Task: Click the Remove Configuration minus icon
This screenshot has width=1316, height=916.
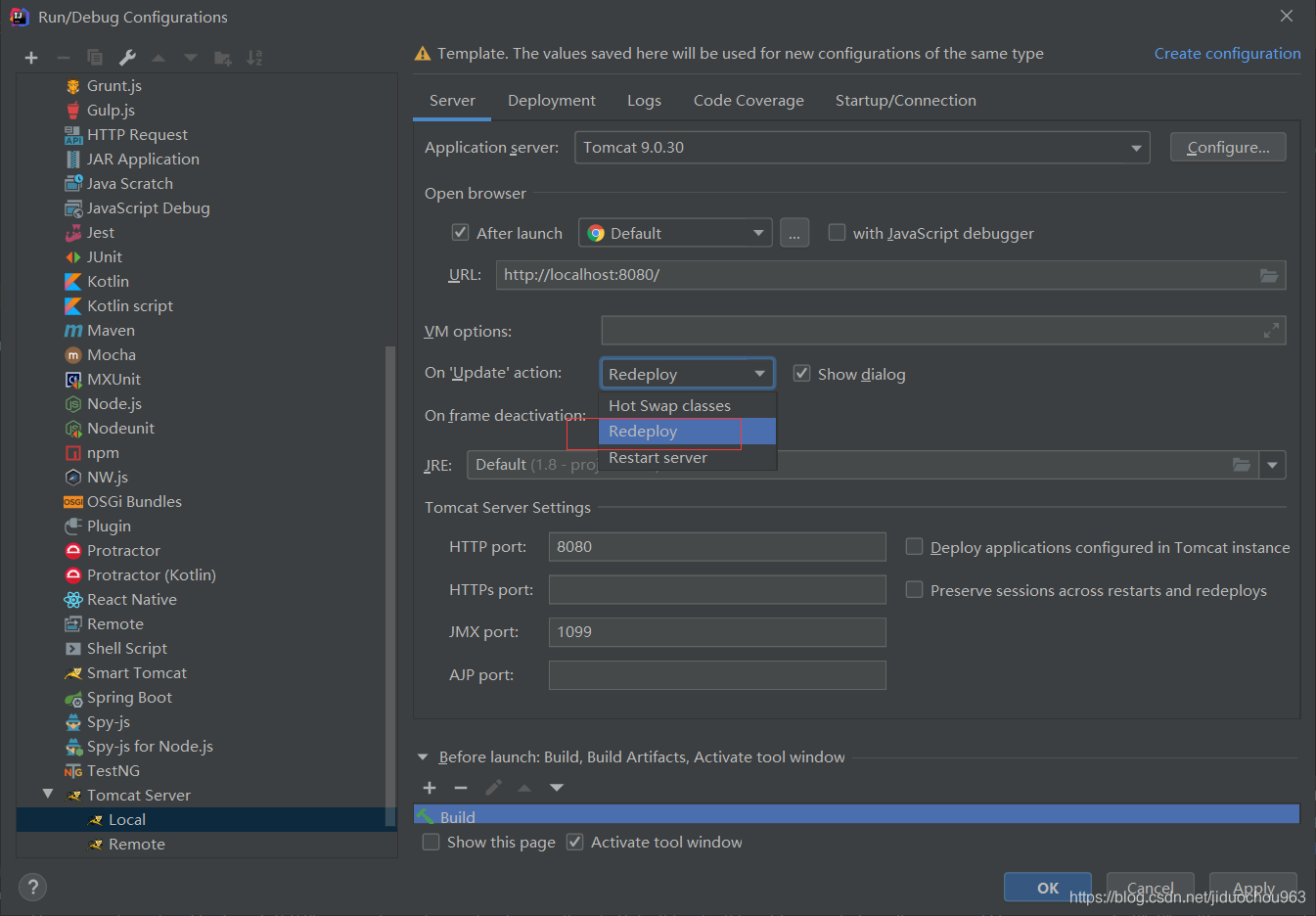Action: (64, 59)
